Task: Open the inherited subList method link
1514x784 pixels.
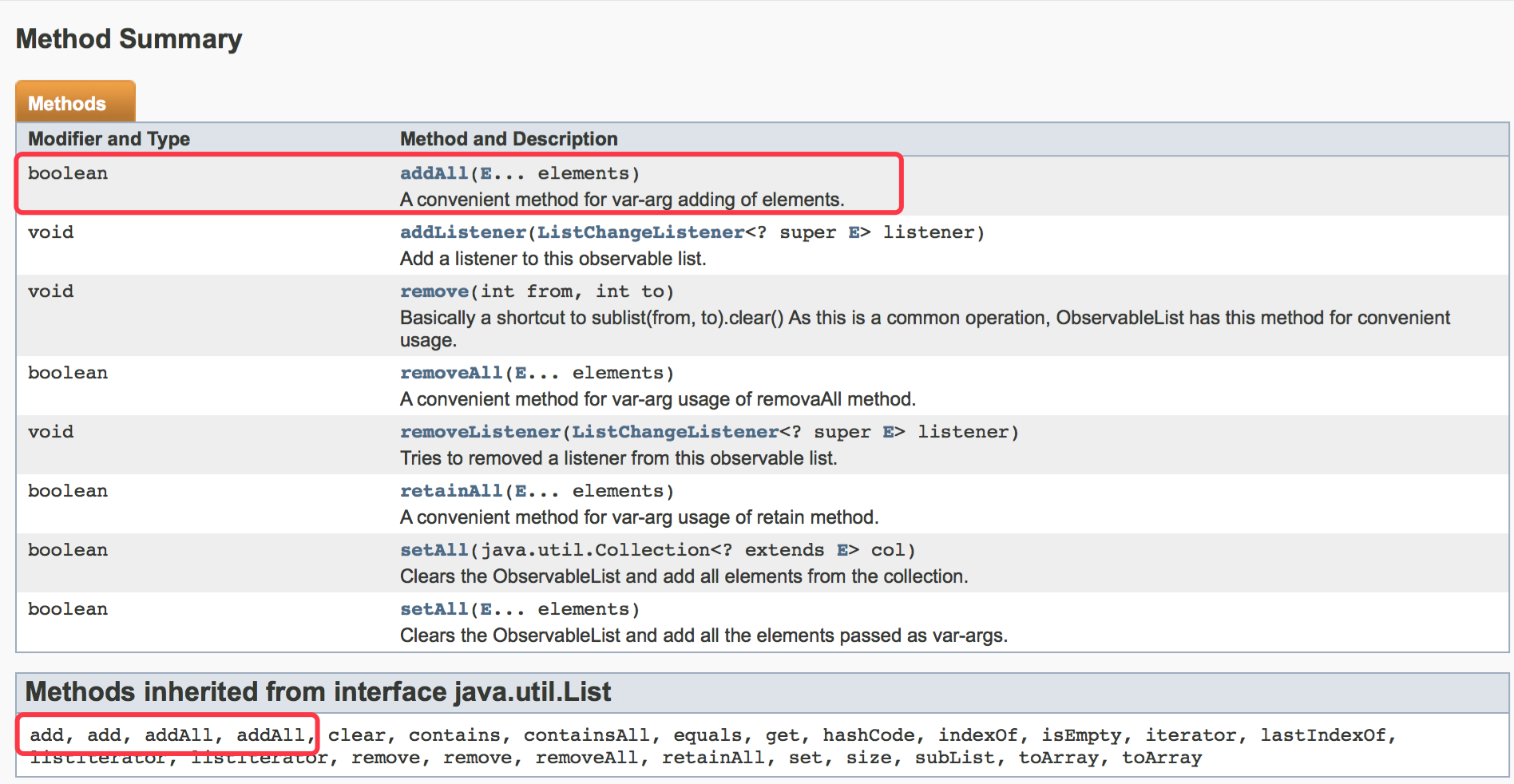Action: (954, 758)
